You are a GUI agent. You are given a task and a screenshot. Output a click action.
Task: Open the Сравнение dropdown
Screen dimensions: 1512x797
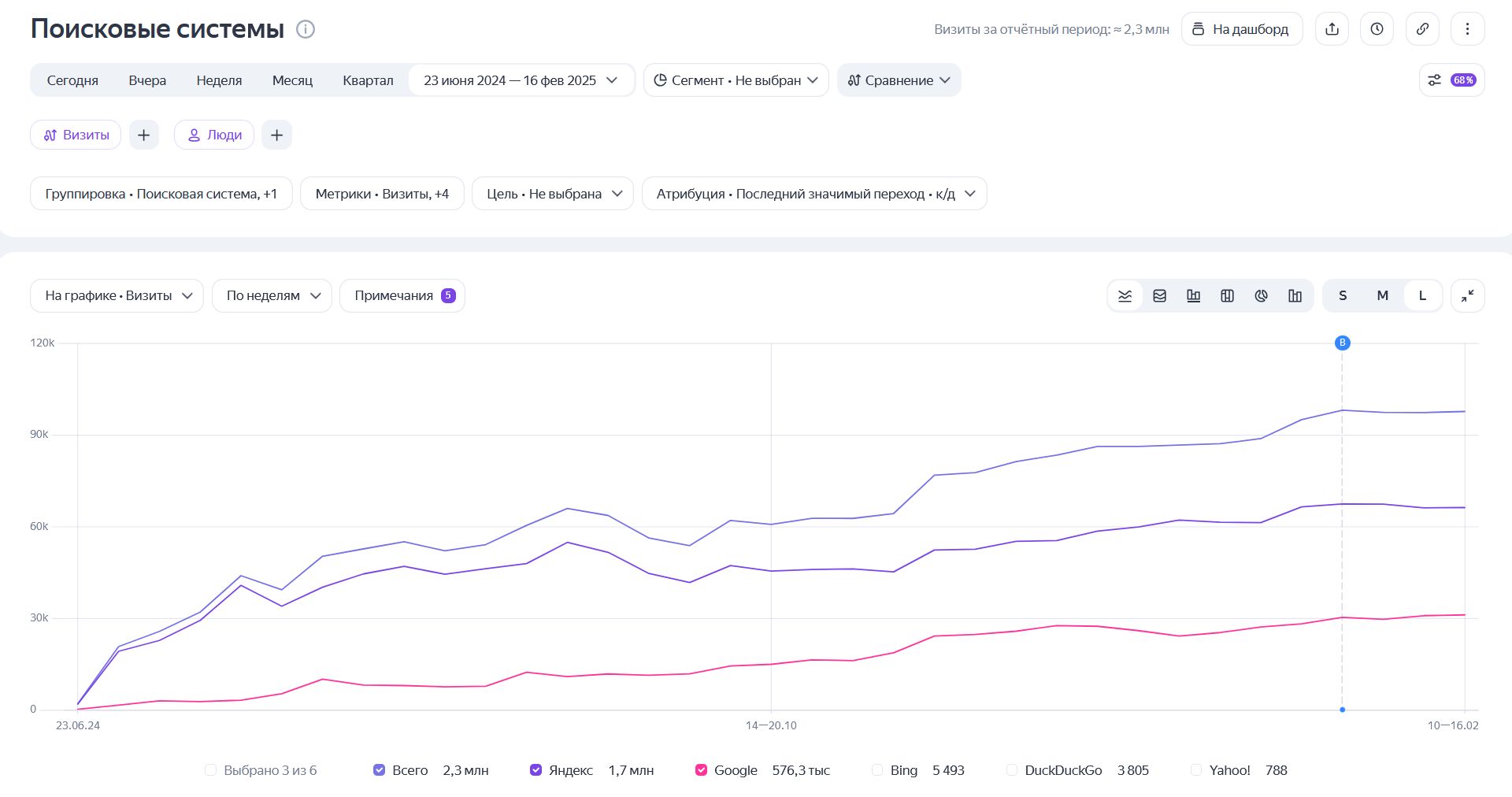(899, 80)
